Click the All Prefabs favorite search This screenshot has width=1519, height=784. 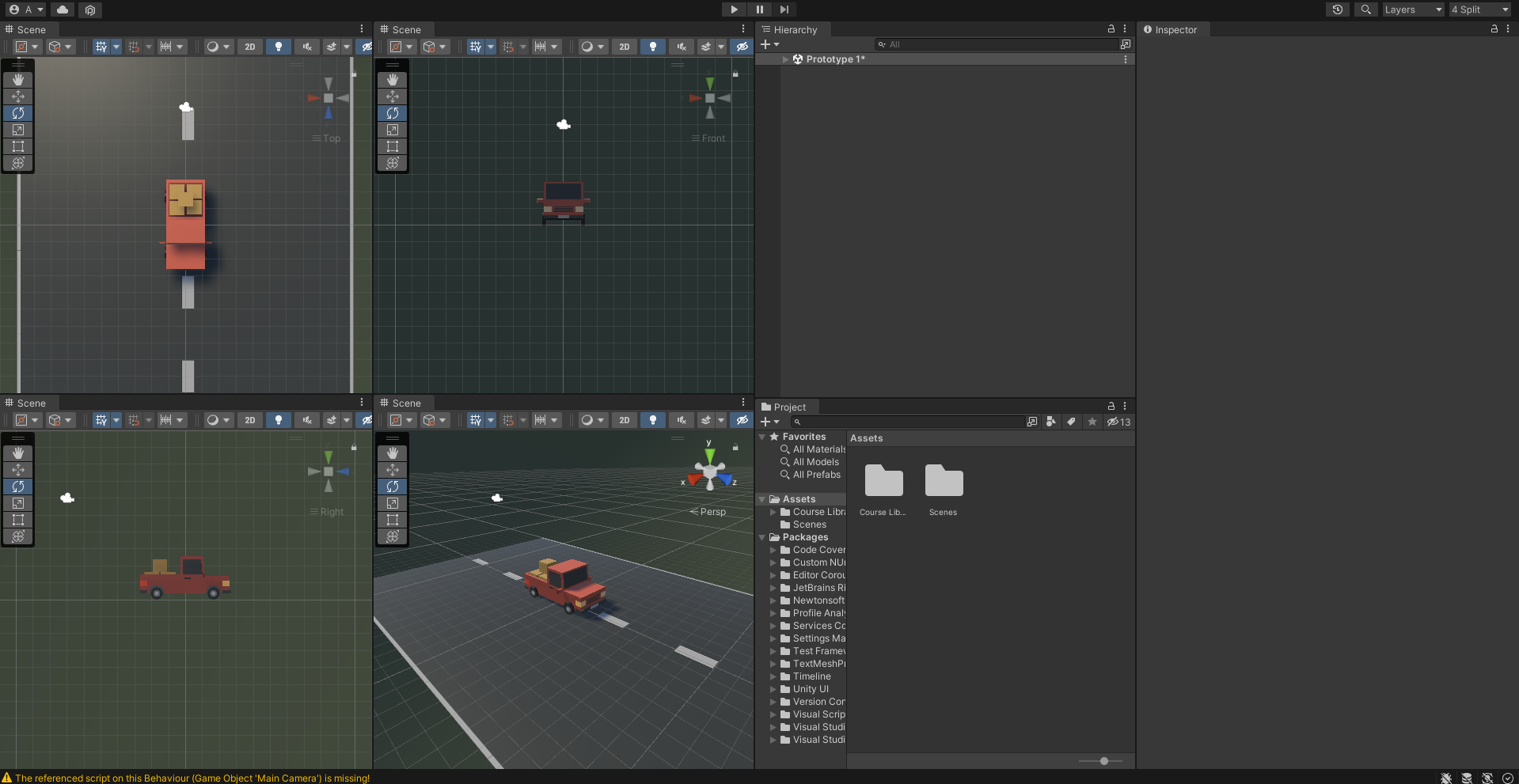point(811,475)
